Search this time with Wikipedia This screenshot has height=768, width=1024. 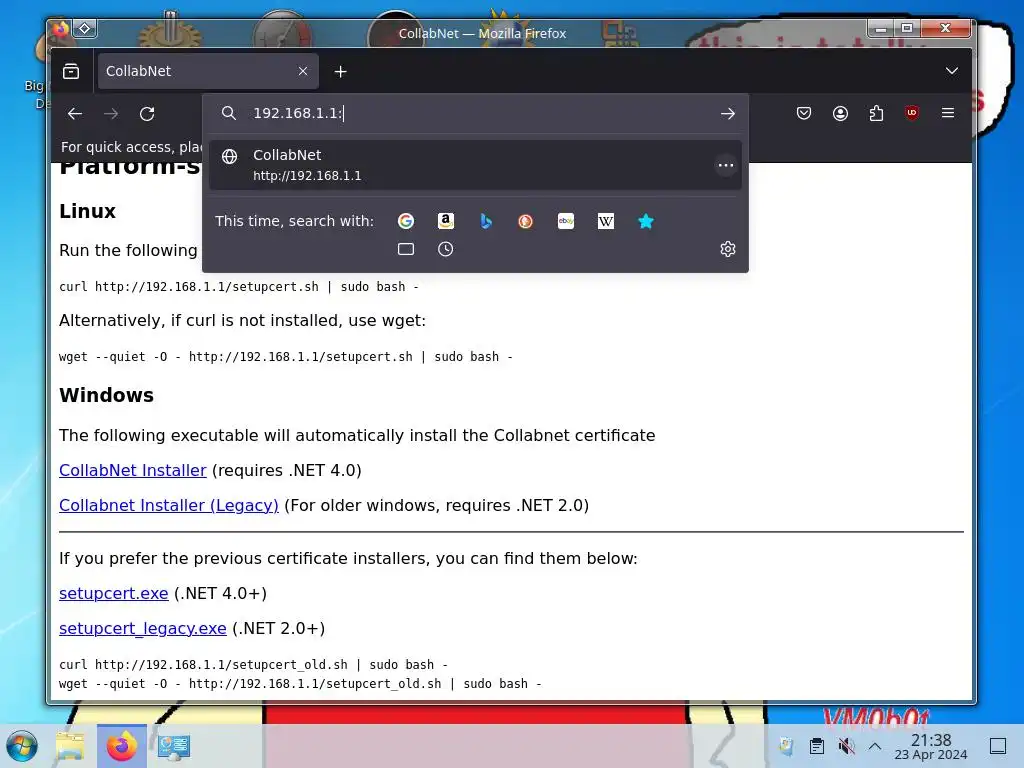pos(605,221)
